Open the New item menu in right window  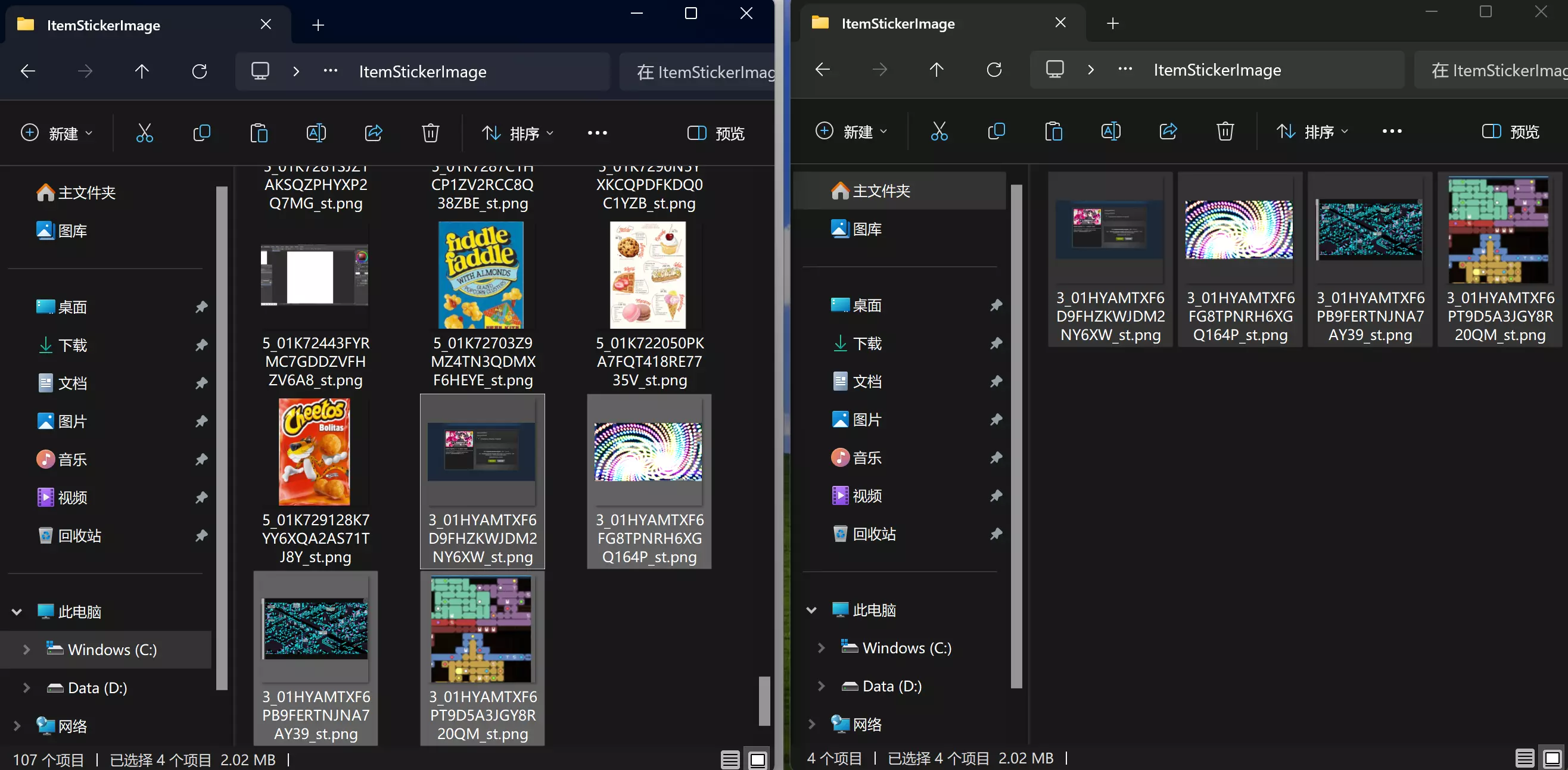850,132
